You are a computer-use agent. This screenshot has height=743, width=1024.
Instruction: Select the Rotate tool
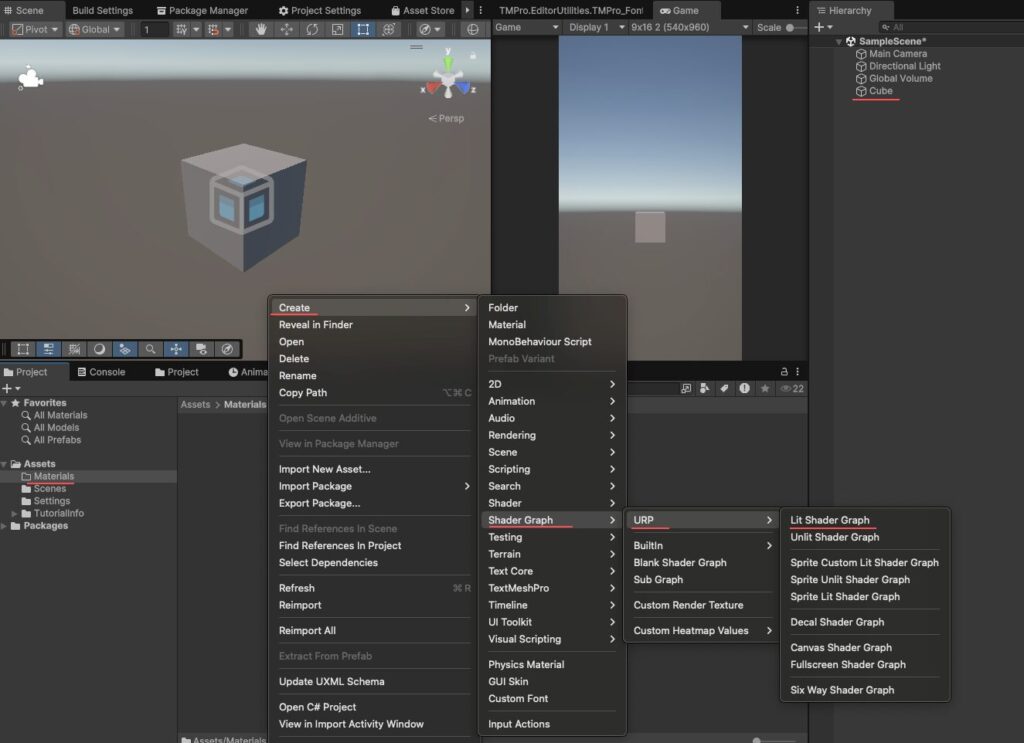click(311, 29)
